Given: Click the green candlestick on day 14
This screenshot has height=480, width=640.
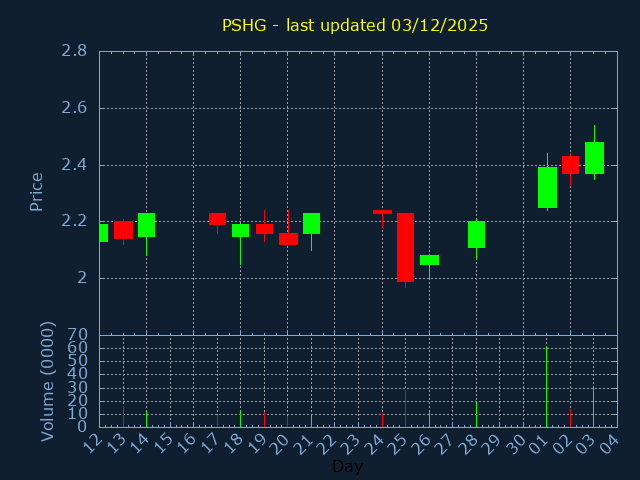Looking at the screenshot, I should coord(146,225).
